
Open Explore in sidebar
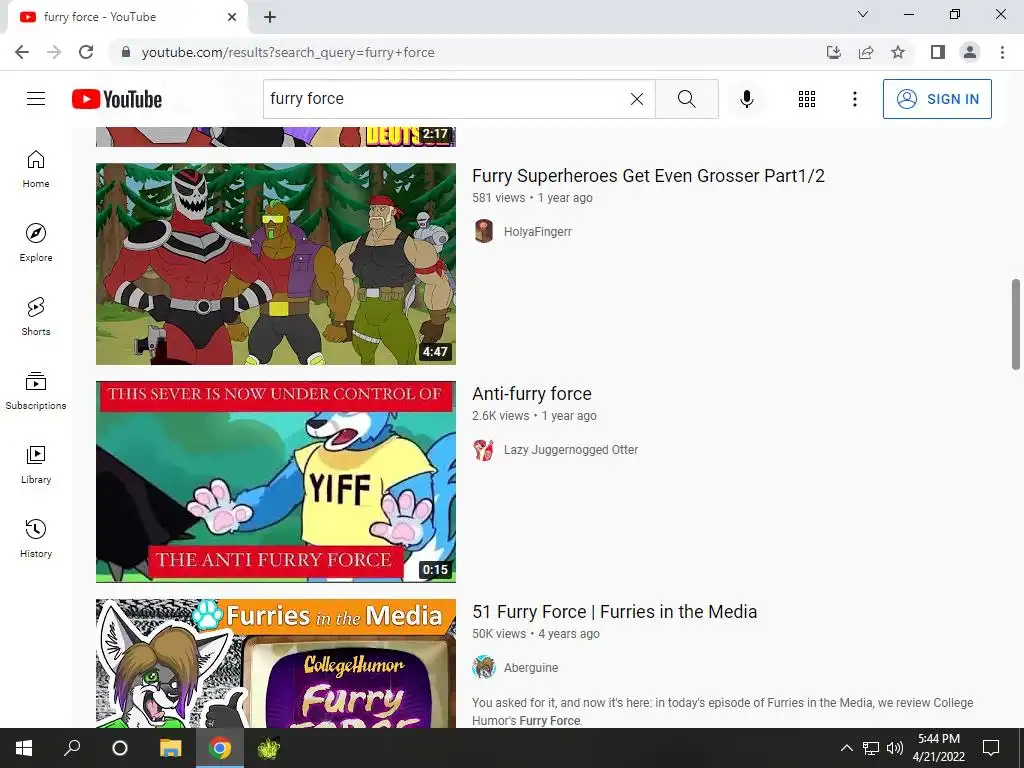(36, 243)
